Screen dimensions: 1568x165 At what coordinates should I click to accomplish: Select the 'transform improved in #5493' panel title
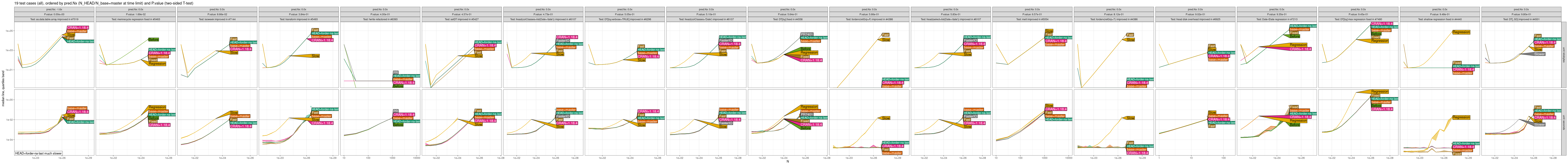pos(299,19)
